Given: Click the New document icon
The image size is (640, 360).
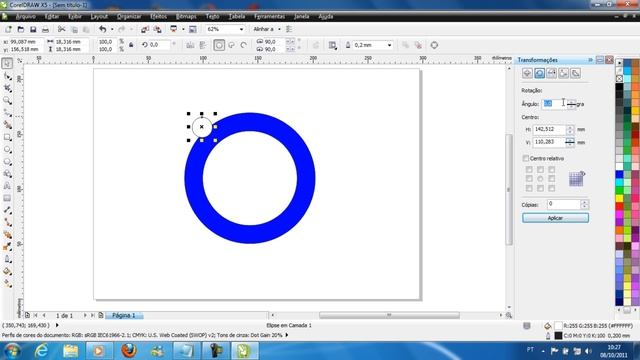Looking at the screenshot, I should [8, 29].
